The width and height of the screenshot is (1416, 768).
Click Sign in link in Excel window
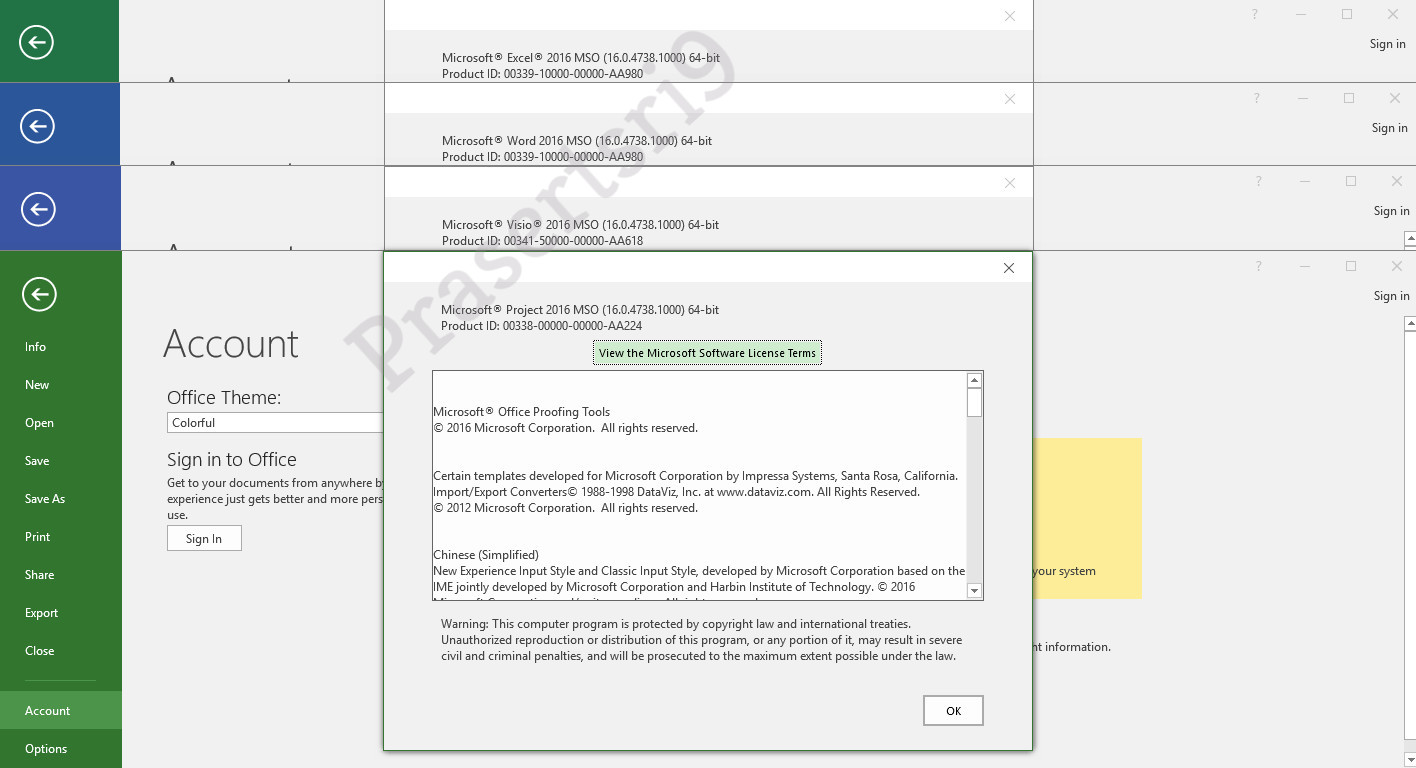point(1387,44)
